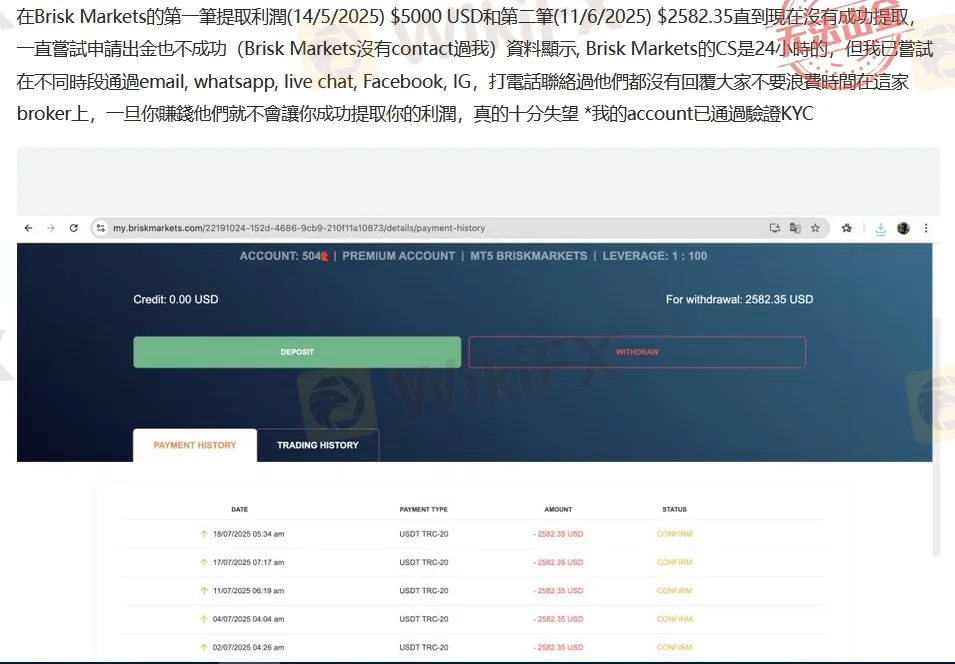Switch to the PAYMENT HISTORY tab
955x664 pixels.
[195, 445]
